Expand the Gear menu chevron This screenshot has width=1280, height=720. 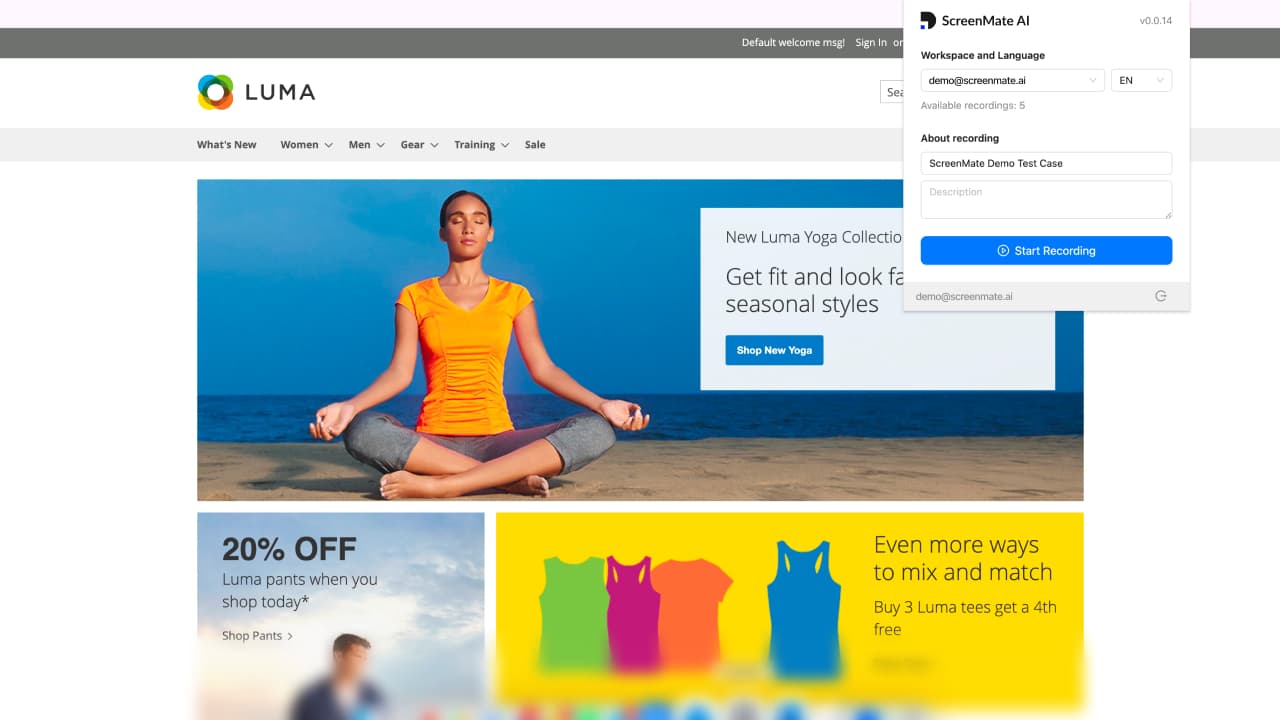(x=434, y=145)
